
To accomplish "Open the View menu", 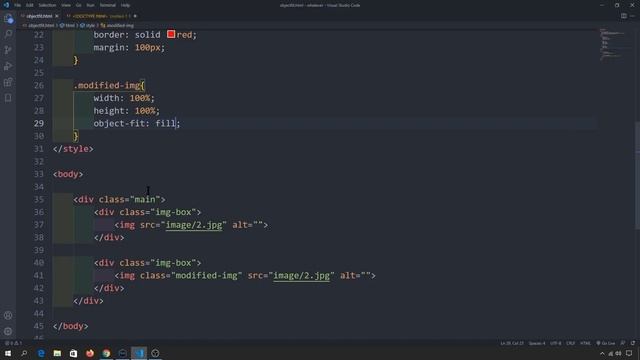I will click(x=66, y=5).
